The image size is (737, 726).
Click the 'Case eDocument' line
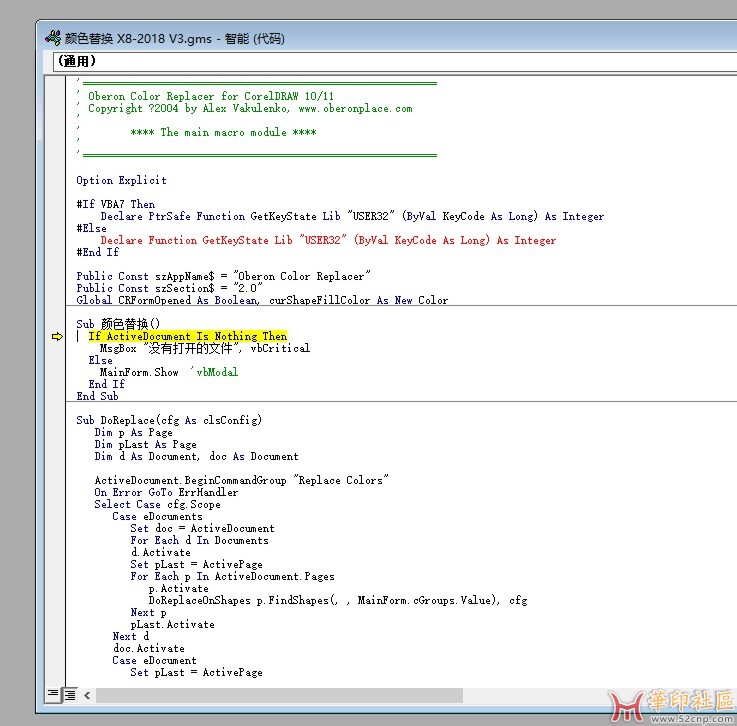click(x=154, y=661)
